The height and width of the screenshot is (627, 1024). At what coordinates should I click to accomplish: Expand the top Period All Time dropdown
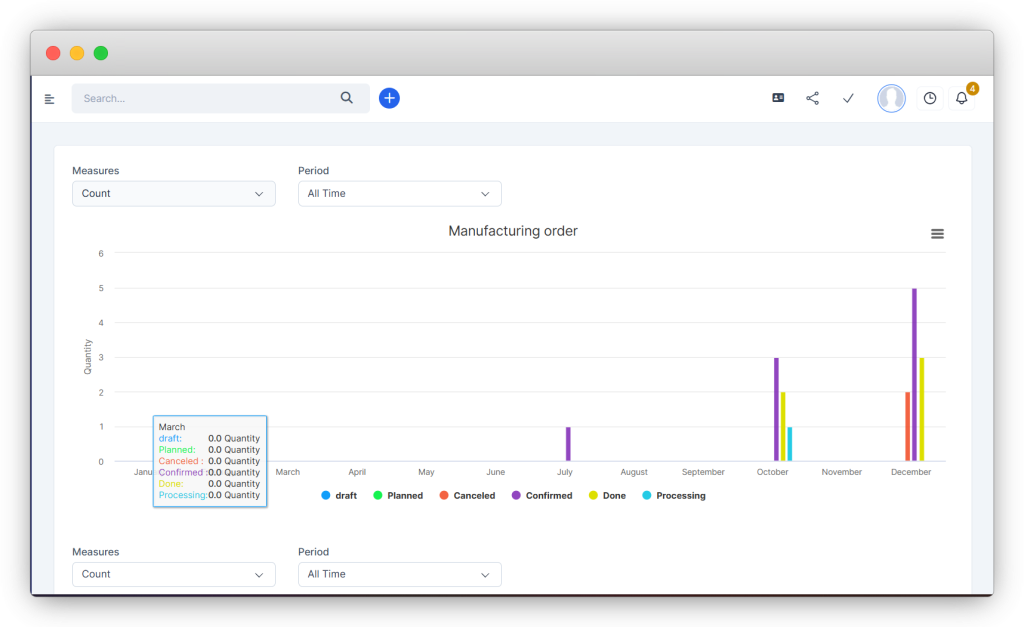(399, 194)
